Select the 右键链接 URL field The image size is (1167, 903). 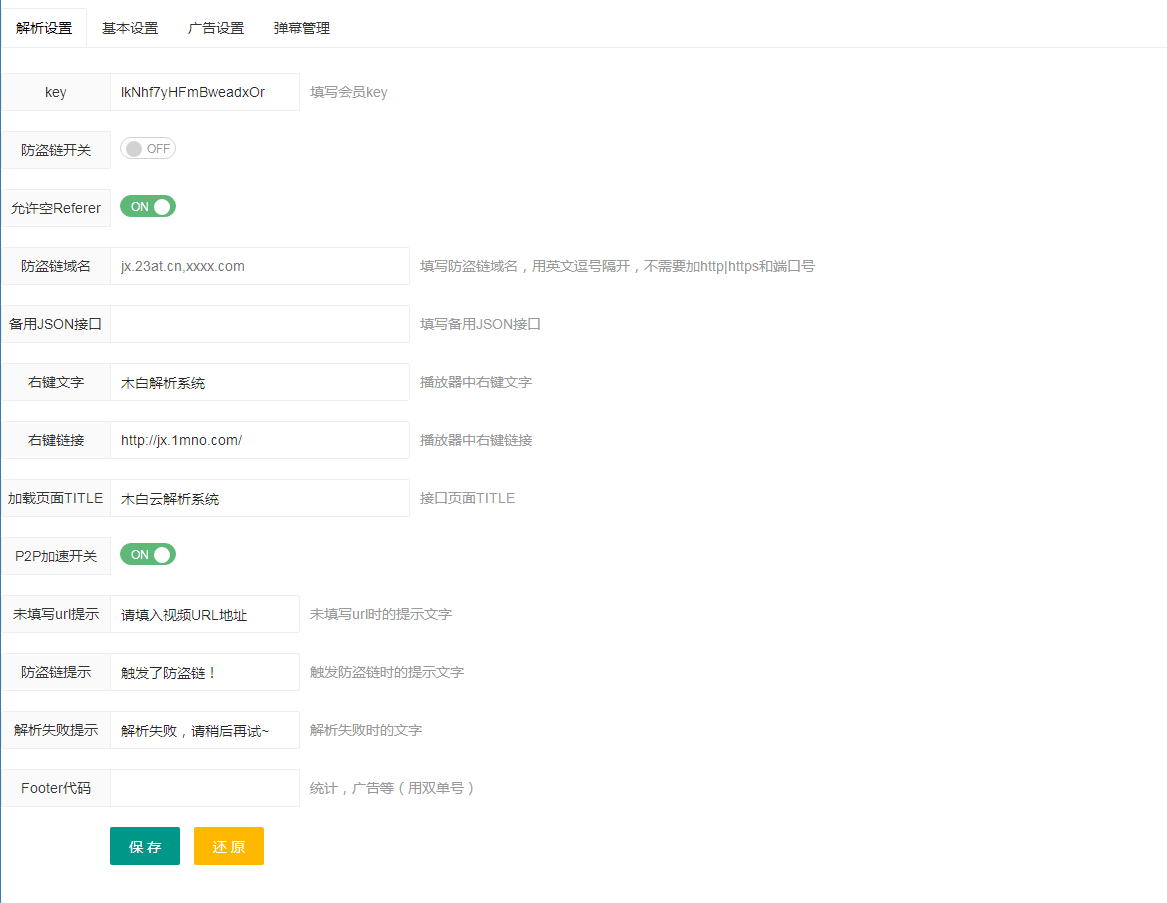pyautogui.click(x=260, y=439)
